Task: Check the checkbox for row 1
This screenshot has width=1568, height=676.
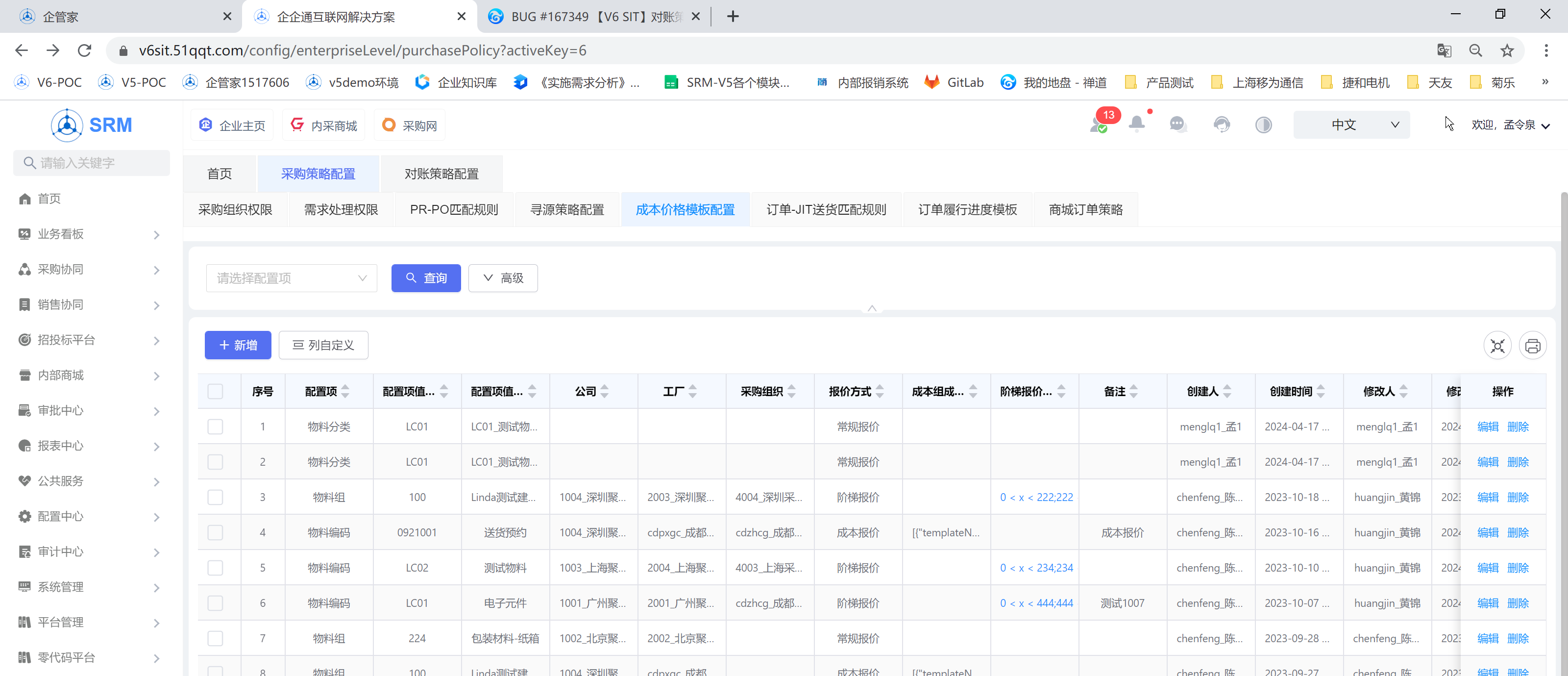Action: pos(215,426)
